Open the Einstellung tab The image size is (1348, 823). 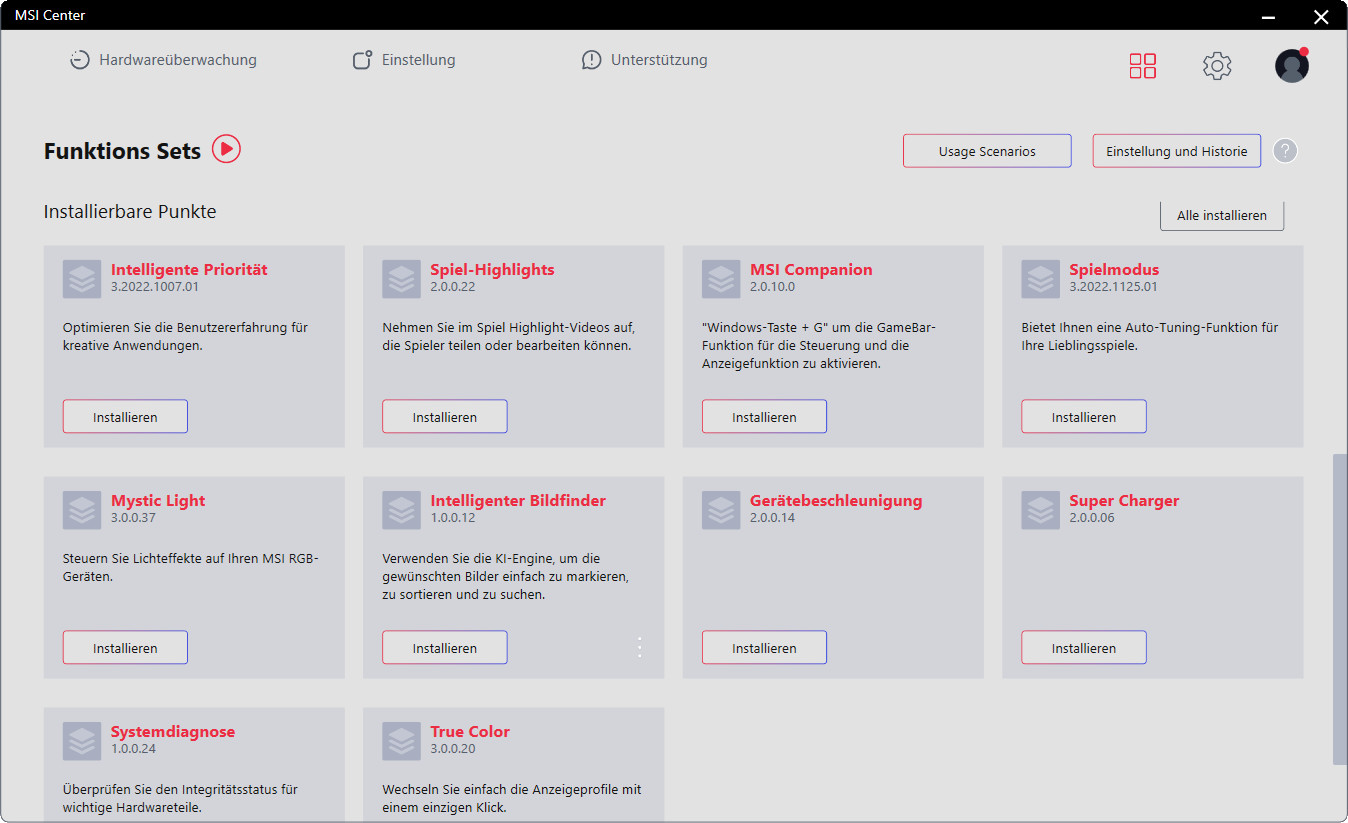pyautogui.click(x=404, y=60)
